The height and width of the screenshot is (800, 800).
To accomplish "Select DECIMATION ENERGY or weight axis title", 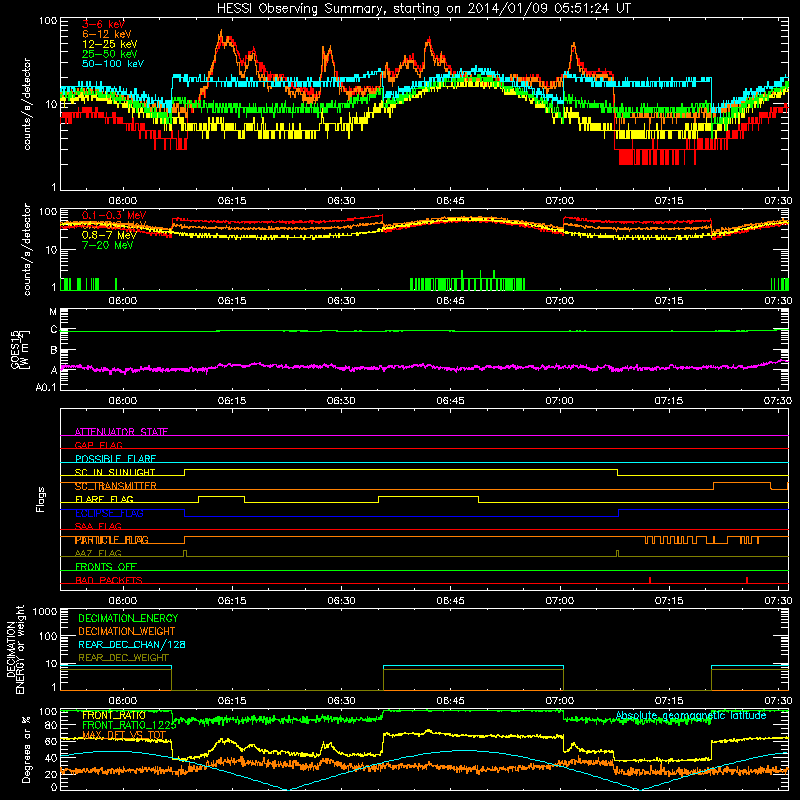I will tap(15, 649).
